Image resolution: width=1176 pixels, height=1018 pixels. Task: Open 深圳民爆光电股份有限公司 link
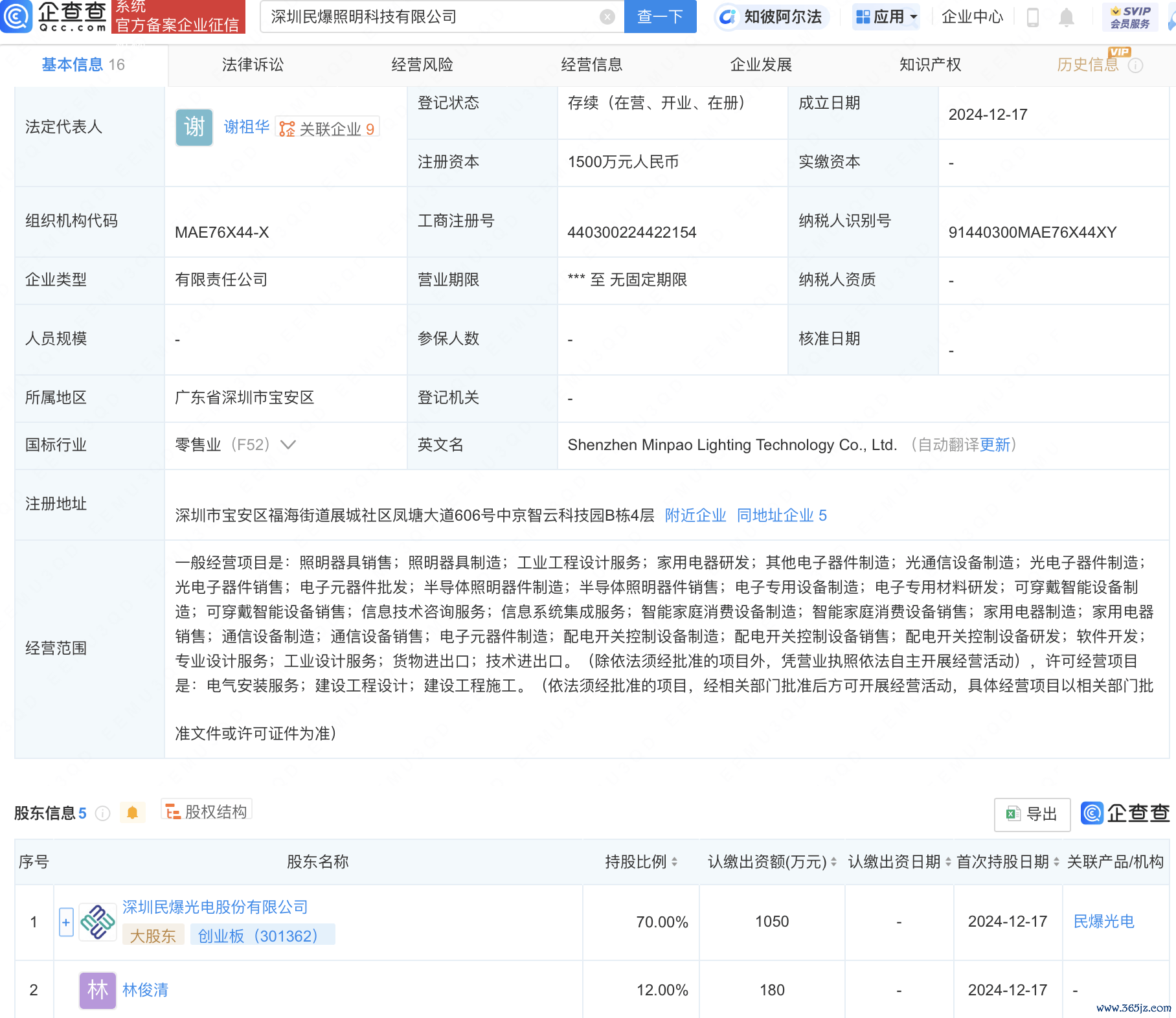tap(215, 907)
